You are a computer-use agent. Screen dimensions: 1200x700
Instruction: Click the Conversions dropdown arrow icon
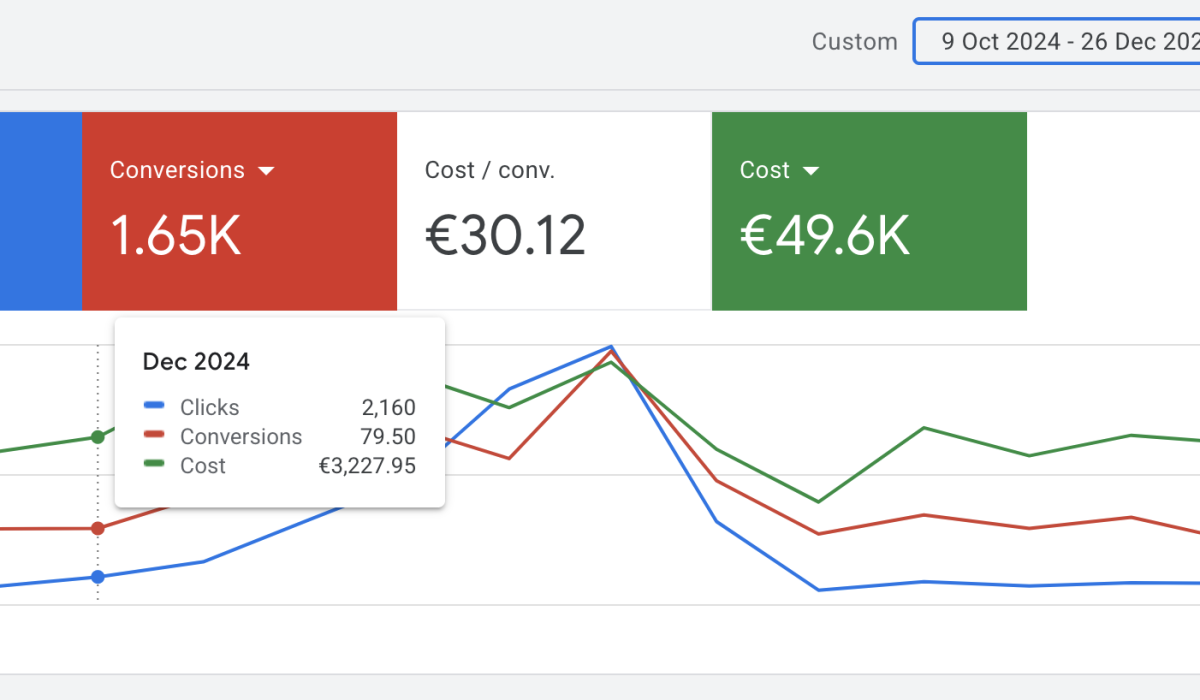(266, 170)
